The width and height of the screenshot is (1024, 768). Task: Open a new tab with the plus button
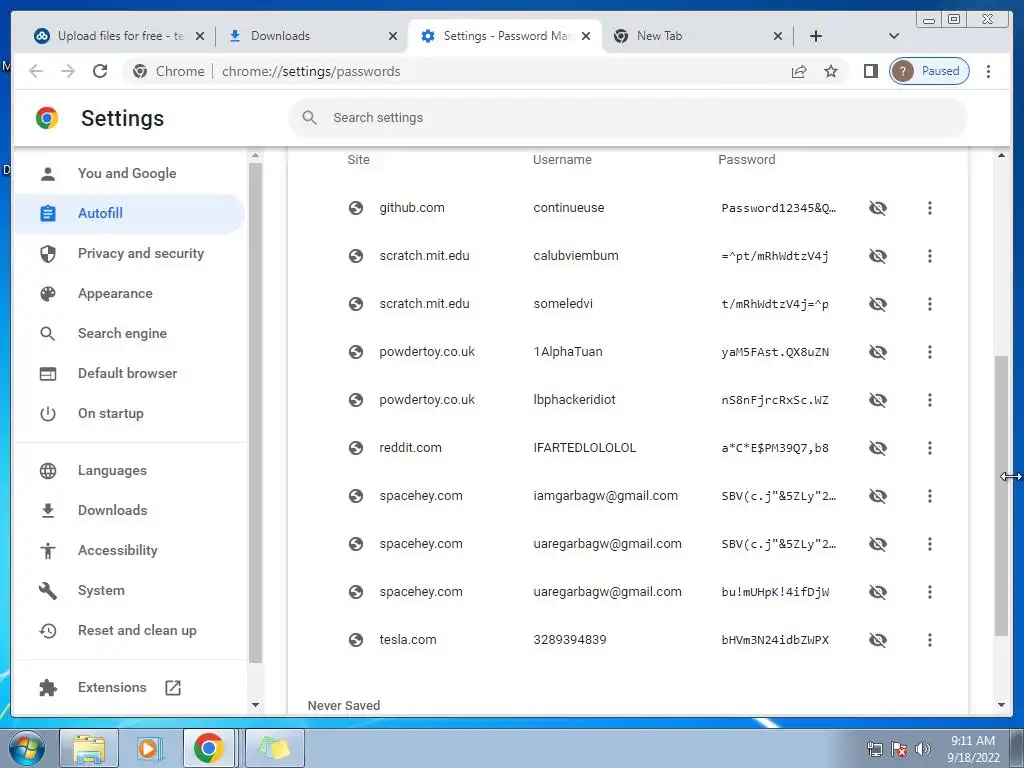[x=816, y=36]
